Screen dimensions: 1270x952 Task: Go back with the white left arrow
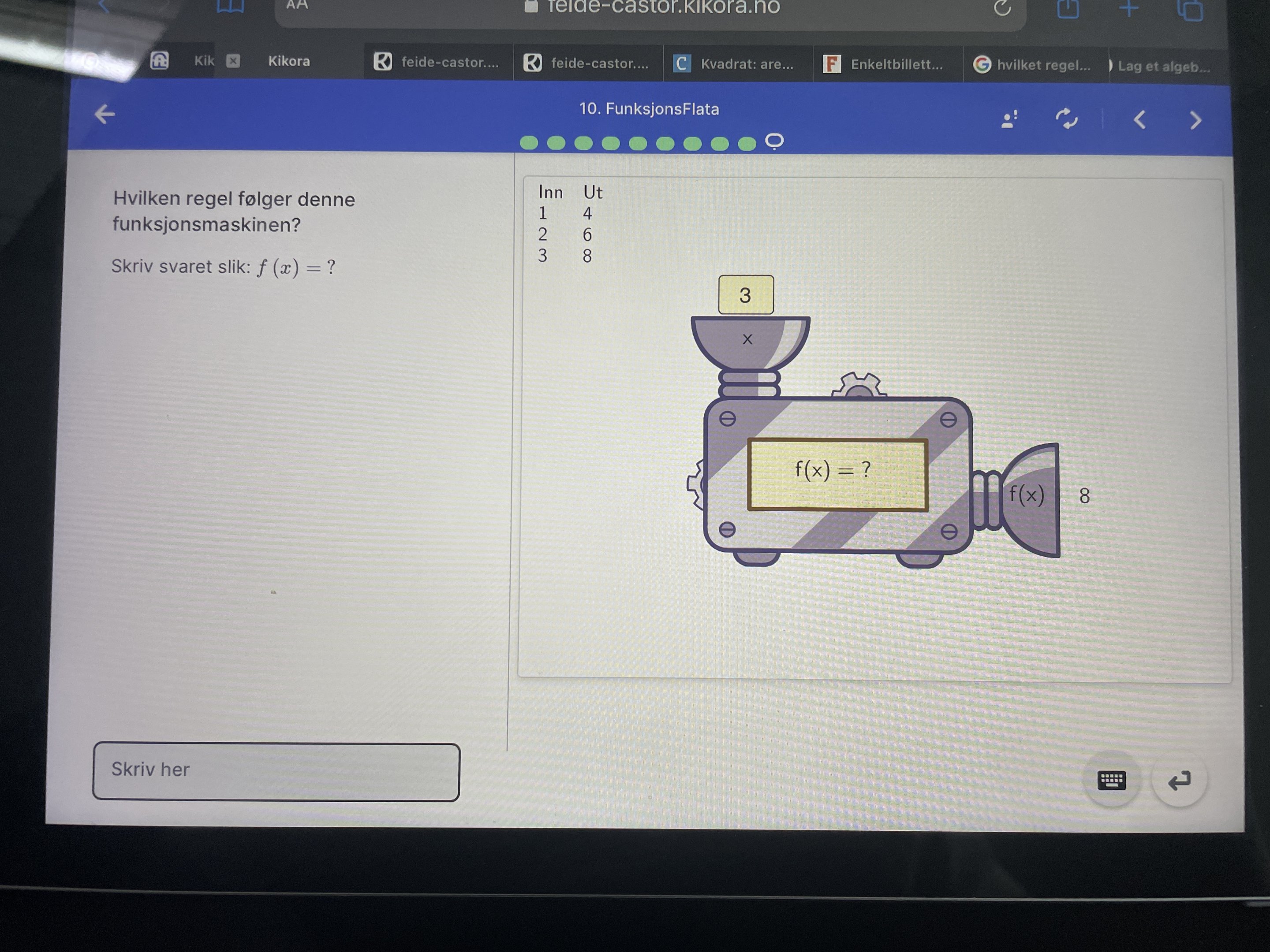point(105,114)
